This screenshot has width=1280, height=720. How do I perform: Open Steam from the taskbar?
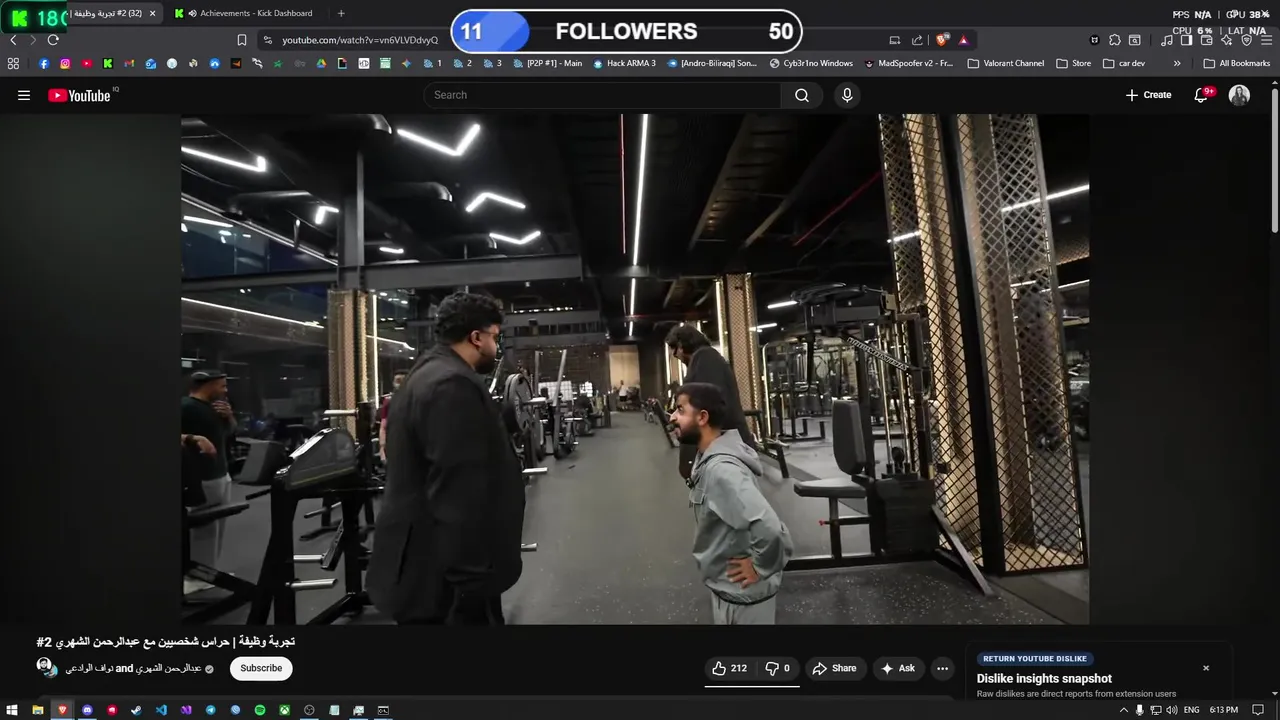(x=136, y=710)
